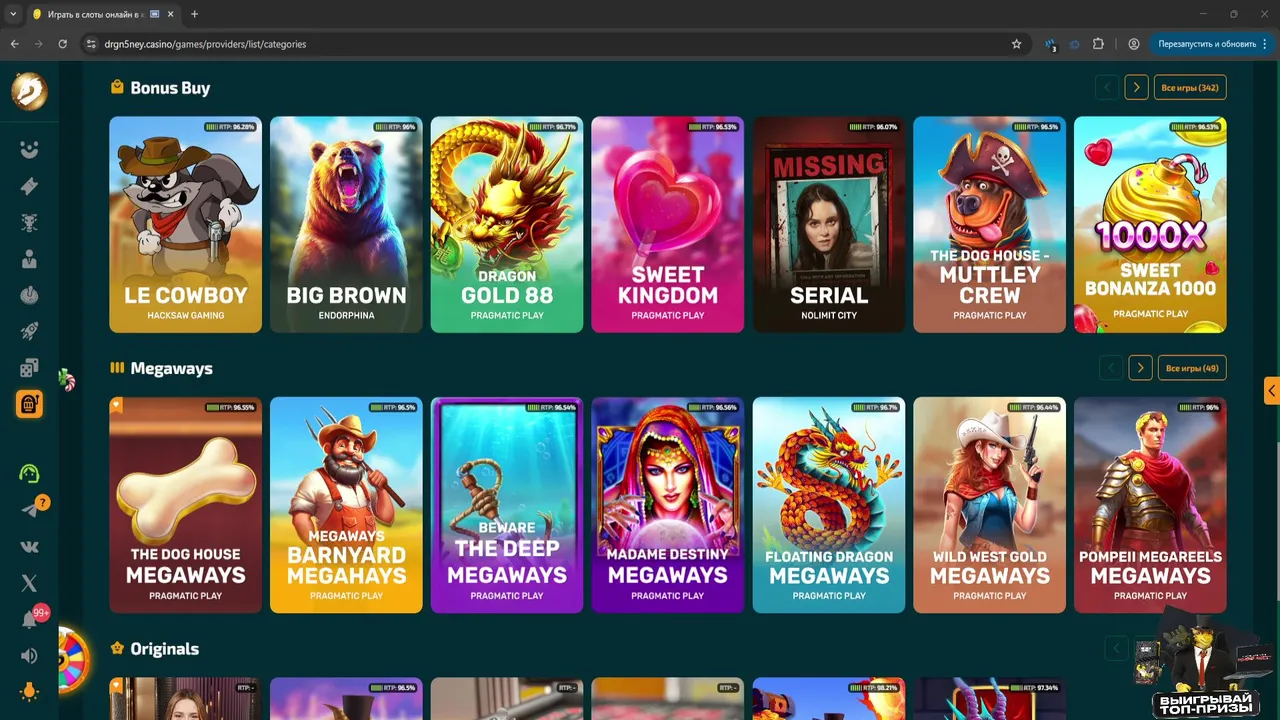Toggle sound with the speaker icon
The width and height of the screenshot is (1280, 720).
click(x=29, y=656)
